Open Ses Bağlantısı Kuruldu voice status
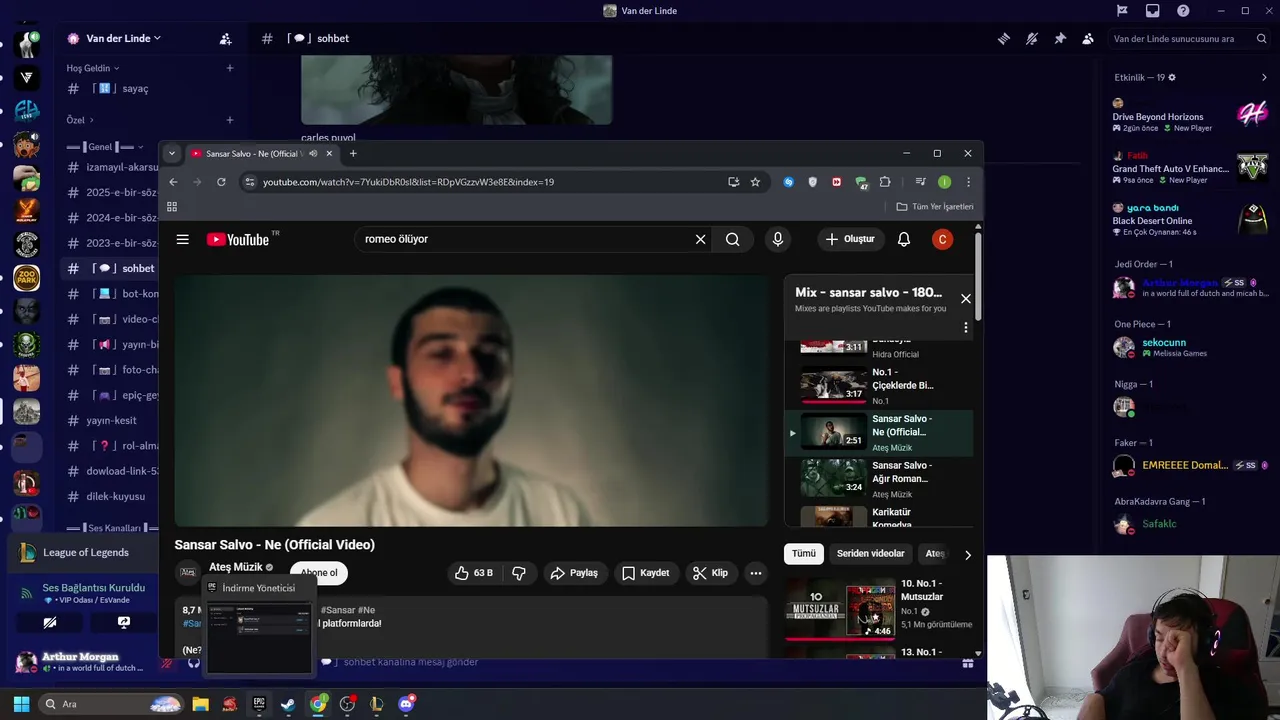 tap(94, 588)
